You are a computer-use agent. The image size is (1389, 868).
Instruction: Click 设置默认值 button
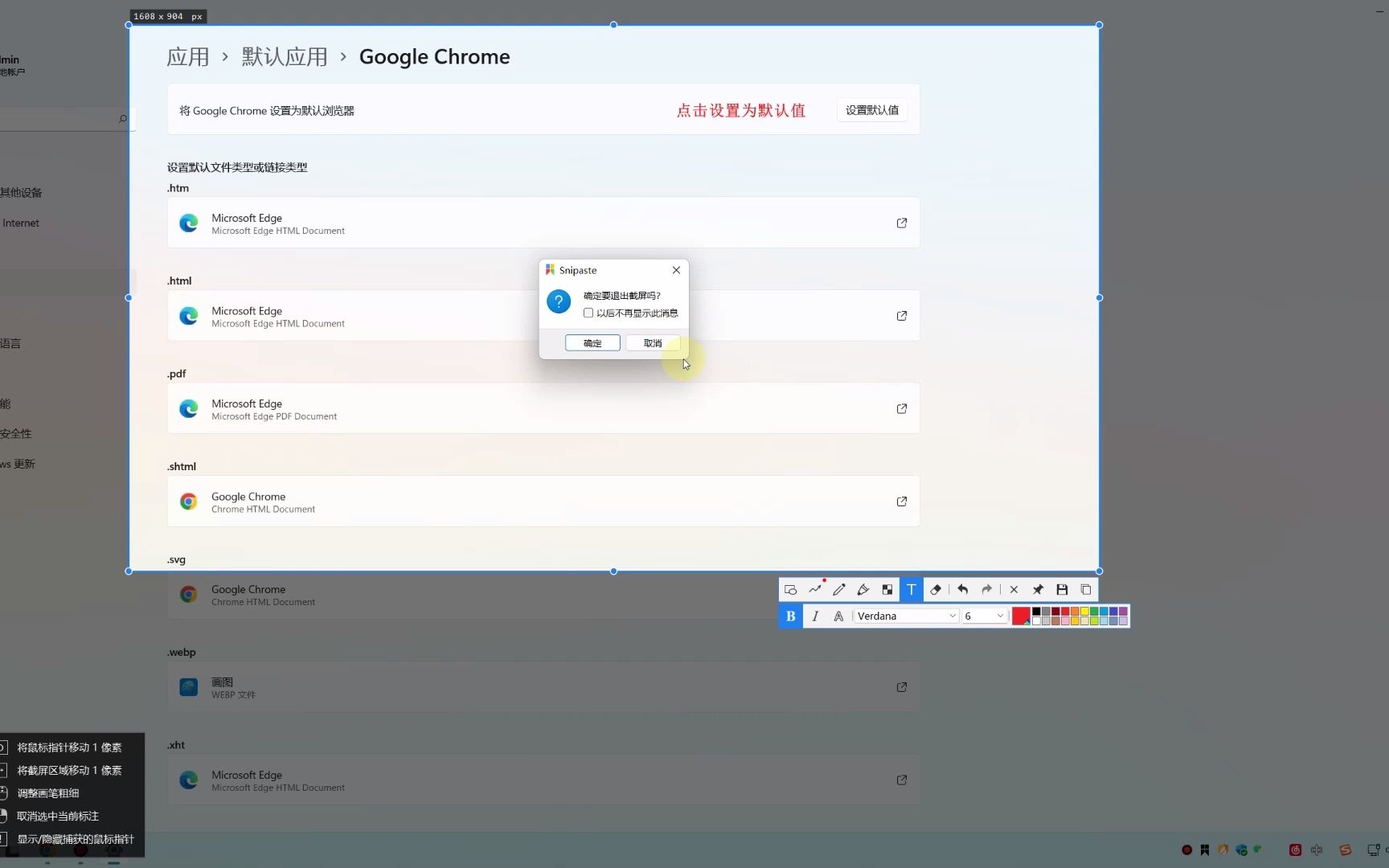coord(872,110)
